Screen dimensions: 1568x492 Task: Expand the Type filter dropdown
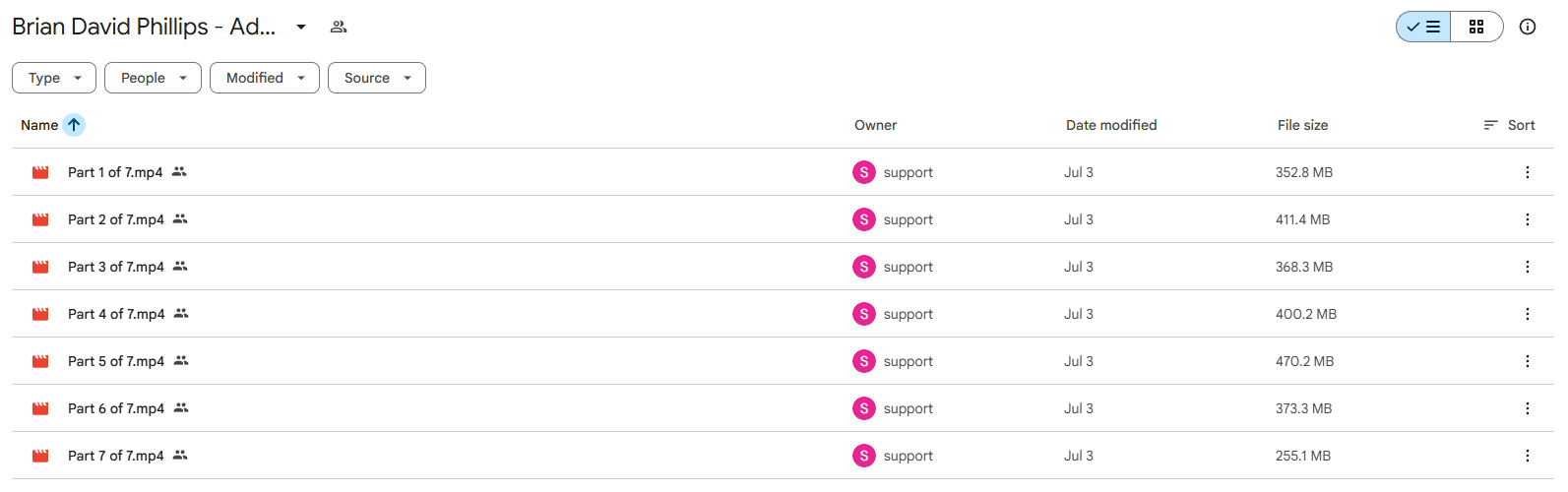point(54,78)
